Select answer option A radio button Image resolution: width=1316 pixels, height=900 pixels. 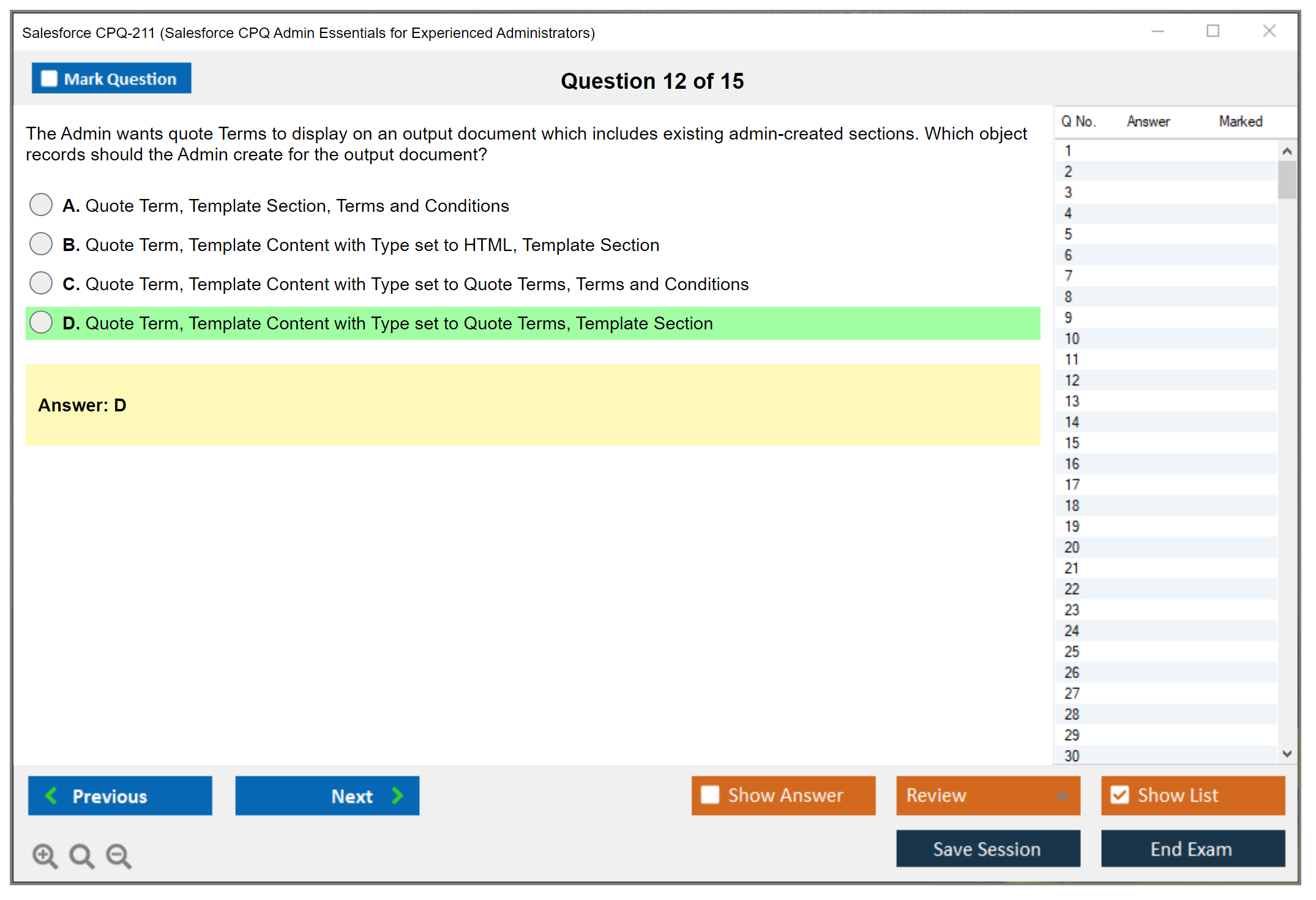(41, 204)
